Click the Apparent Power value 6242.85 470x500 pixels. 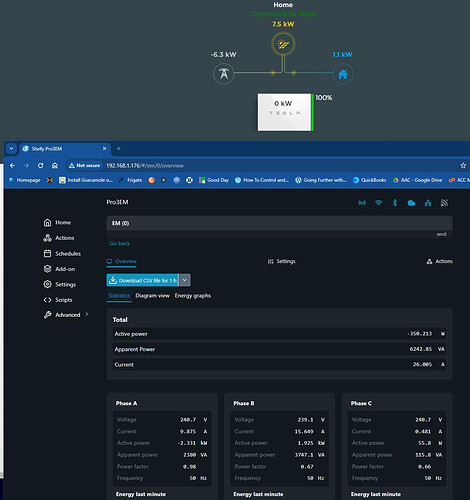click(x=421, y=349)
